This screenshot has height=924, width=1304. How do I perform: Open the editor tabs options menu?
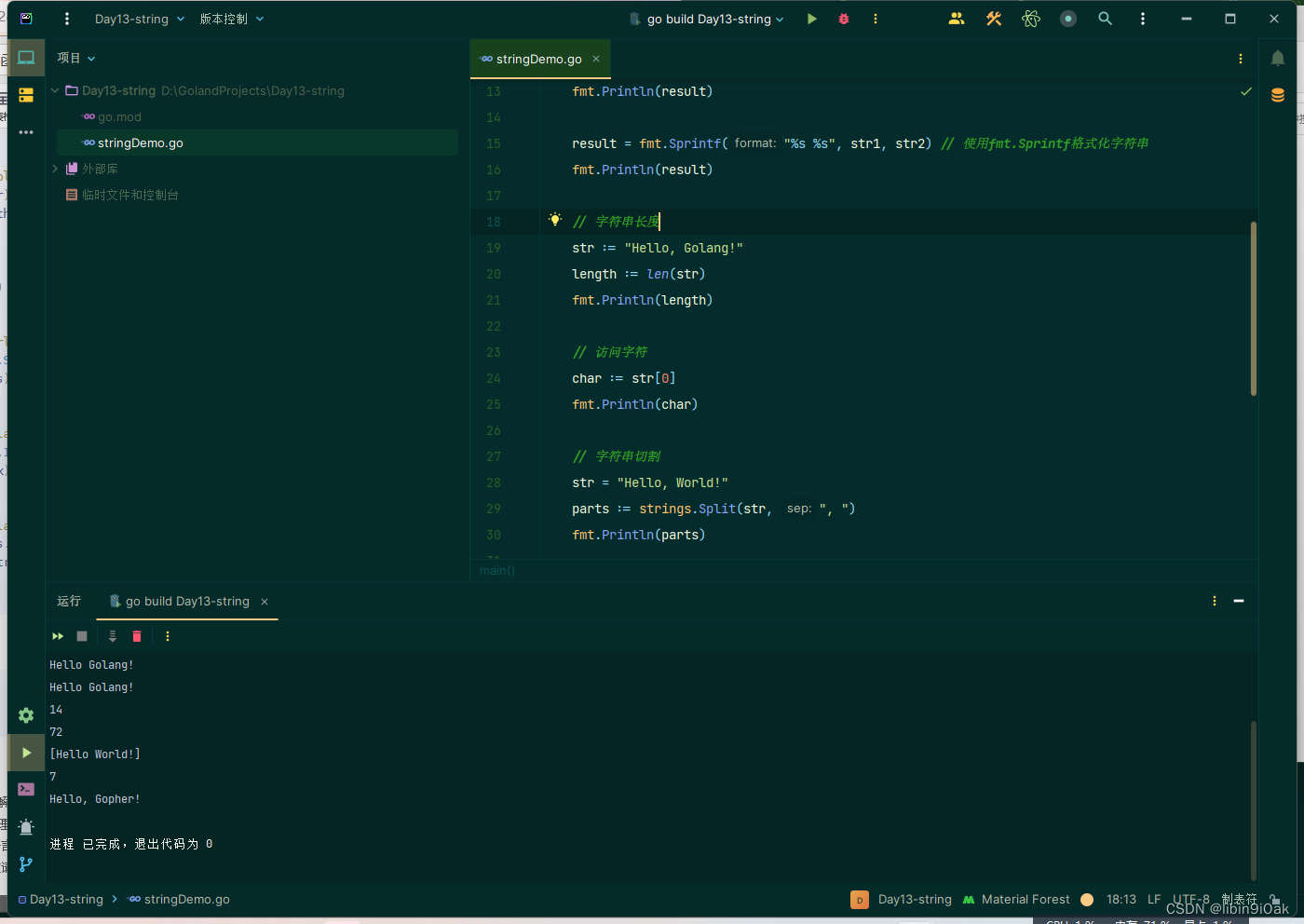(x=1241, y=59)
